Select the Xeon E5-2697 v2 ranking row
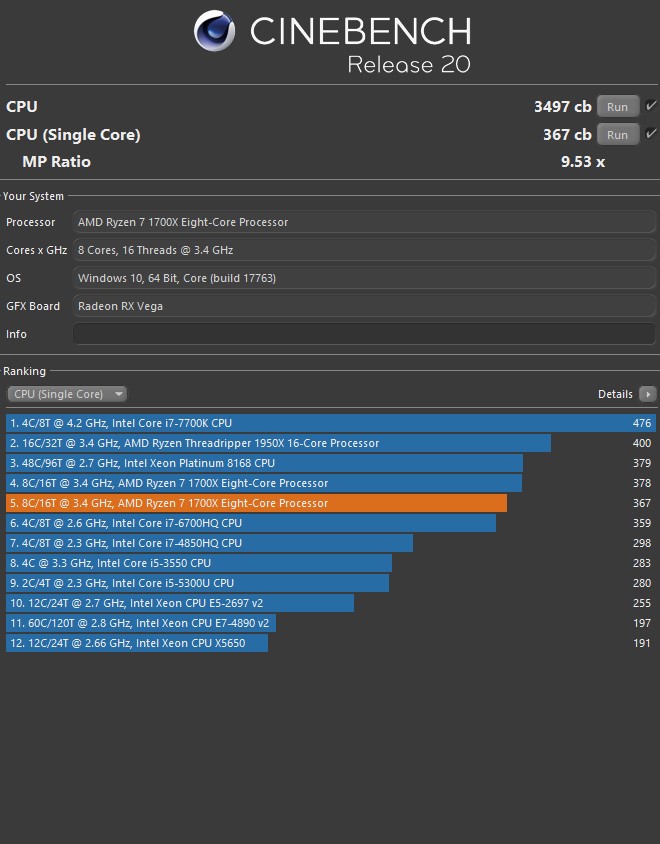 331,603
